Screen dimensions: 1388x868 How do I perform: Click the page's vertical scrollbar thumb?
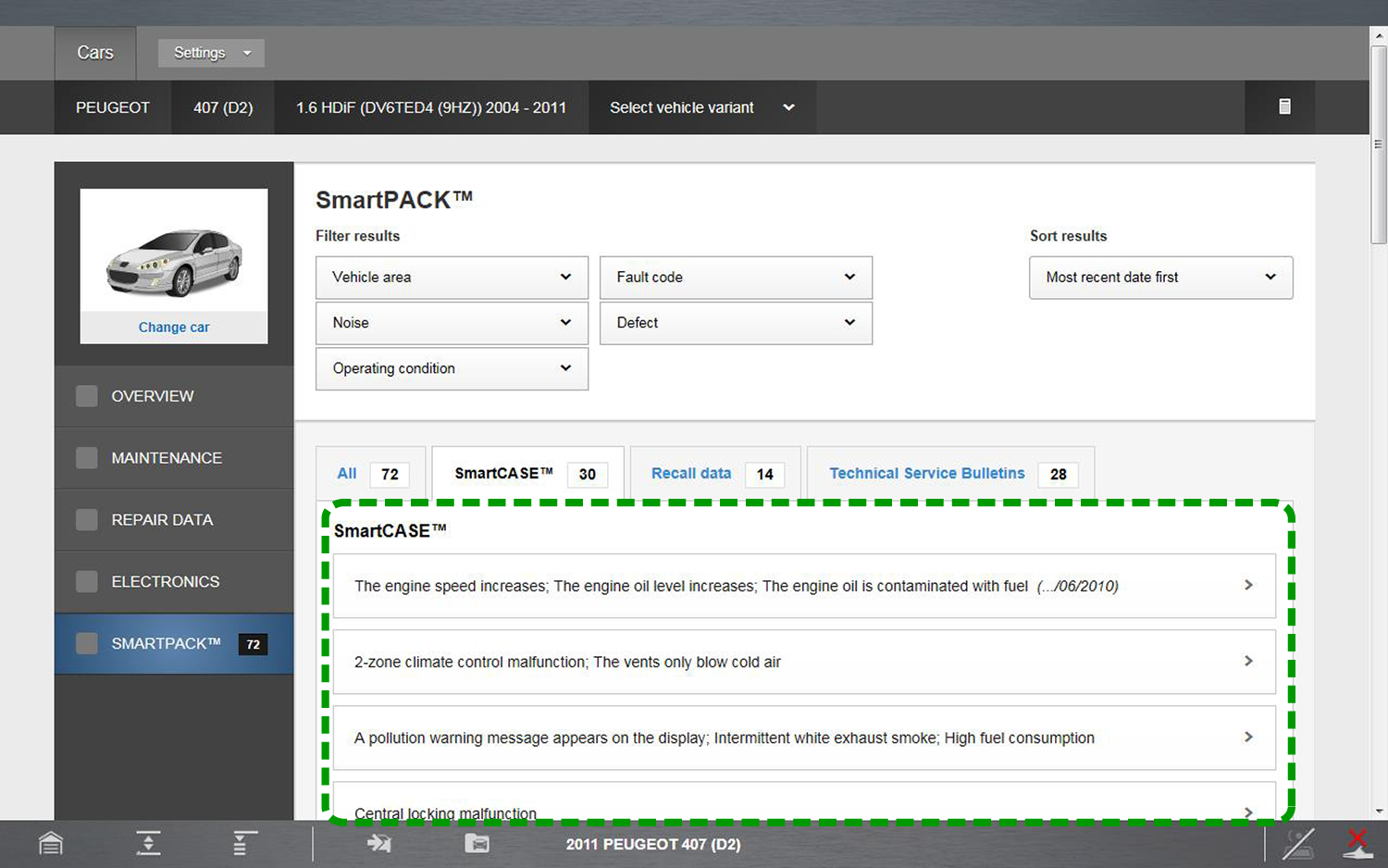(1379, 143)
